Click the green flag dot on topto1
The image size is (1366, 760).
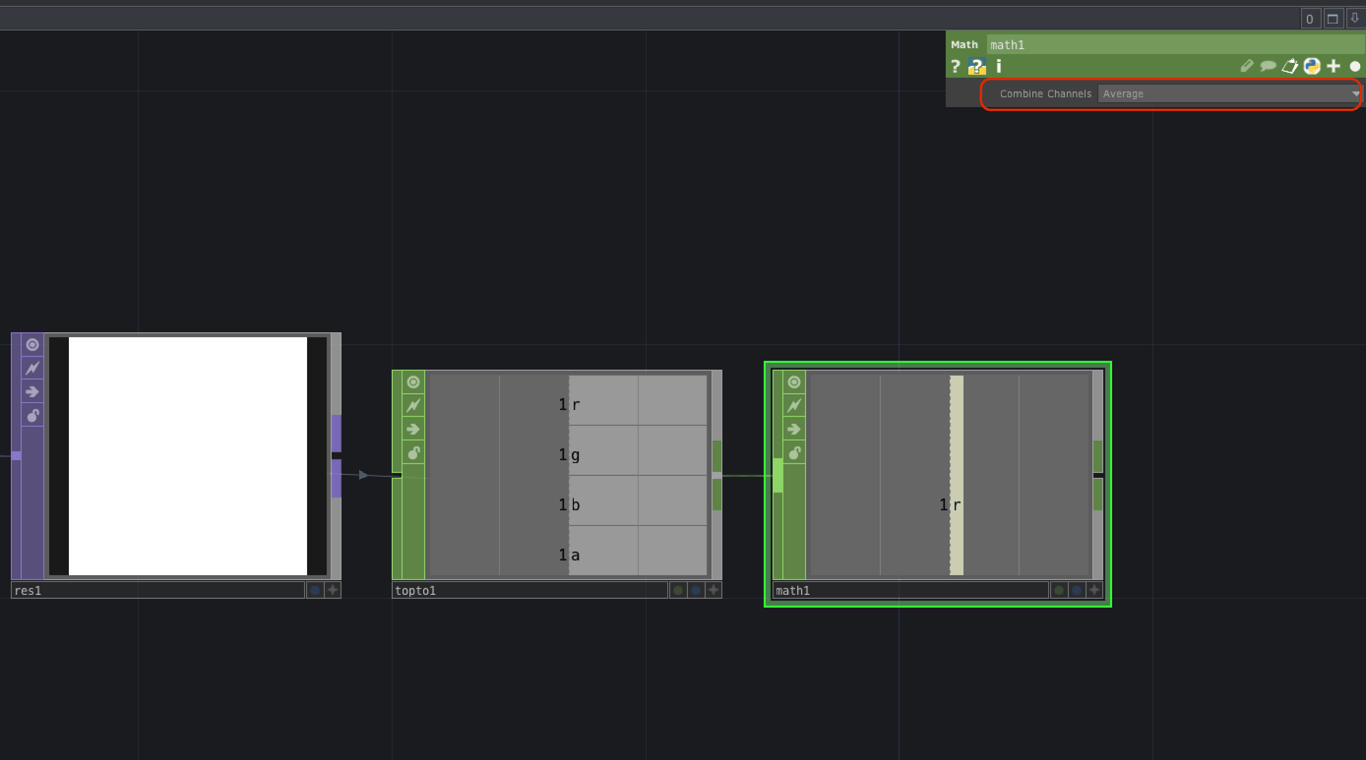click(678, 591)
